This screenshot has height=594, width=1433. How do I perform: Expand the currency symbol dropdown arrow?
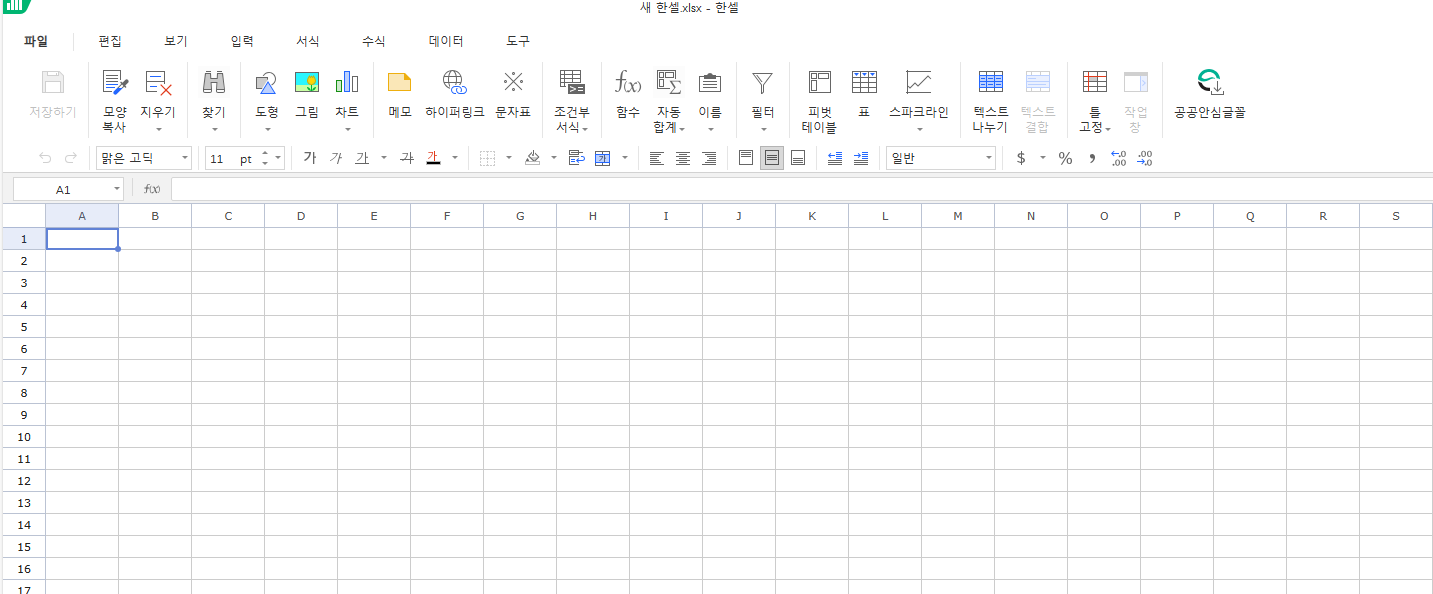click(1042, 158)
